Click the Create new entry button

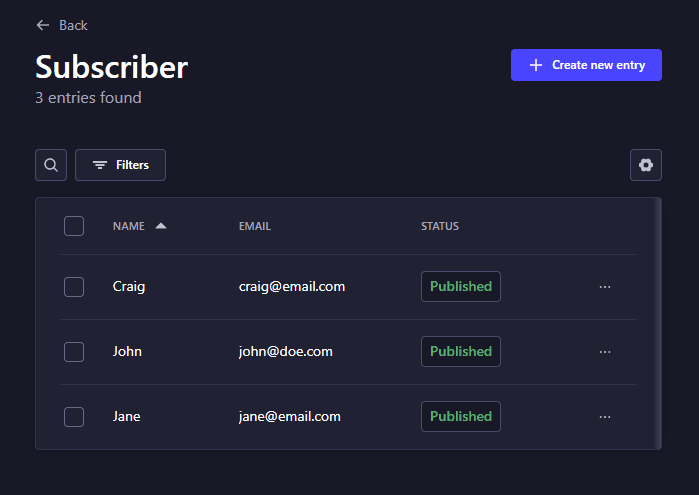coord(586,65)
